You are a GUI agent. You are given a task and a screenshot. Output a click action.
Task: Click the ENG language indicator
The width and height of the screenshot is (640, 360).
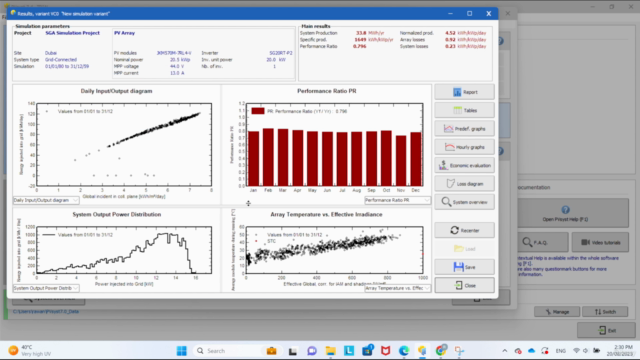point(561,351)
